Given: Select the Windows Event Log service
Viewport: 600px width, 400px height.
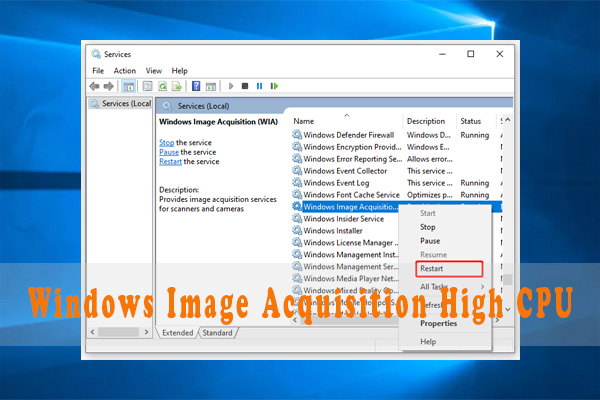Looking at the screenshot, I should coord(397,183).
